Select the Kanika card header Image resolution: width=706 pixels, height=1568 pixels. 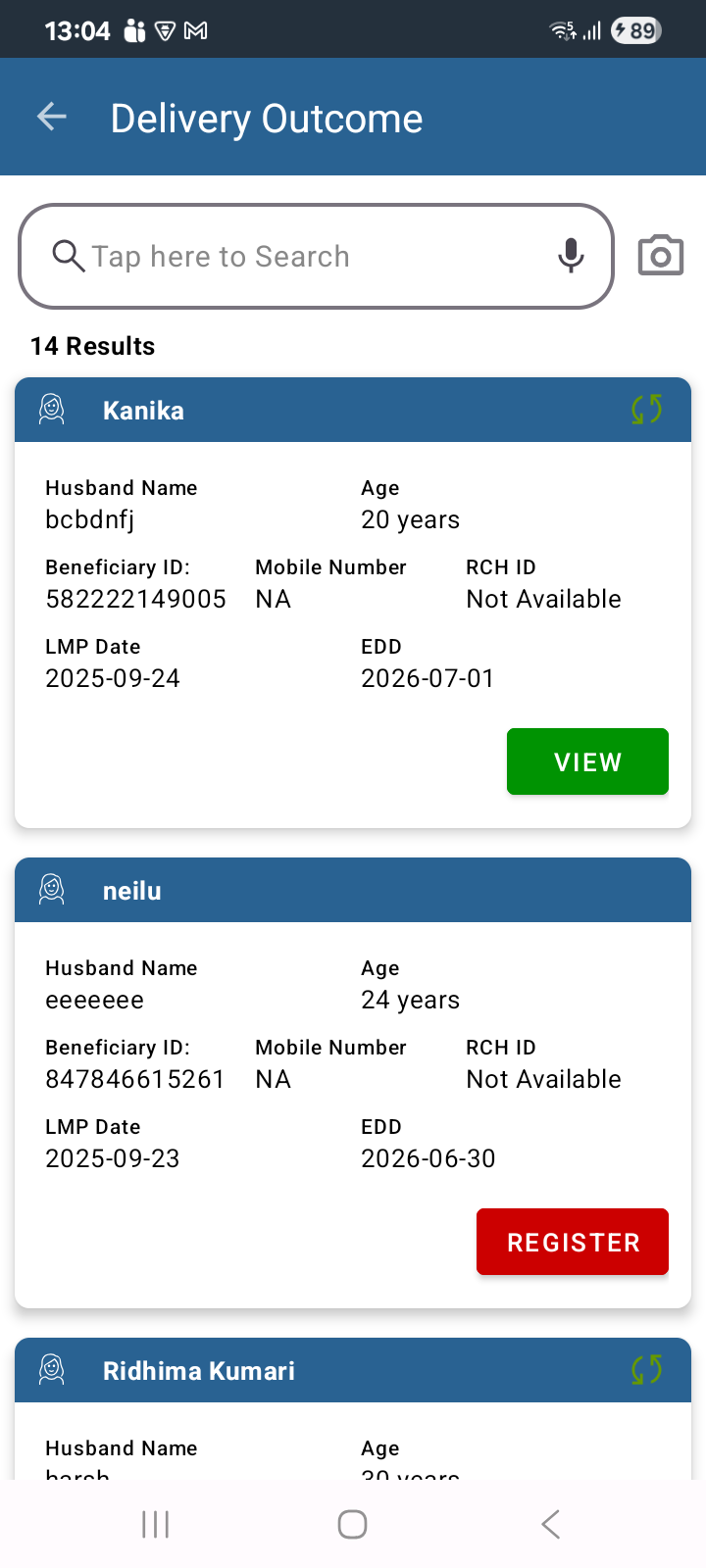353,410
